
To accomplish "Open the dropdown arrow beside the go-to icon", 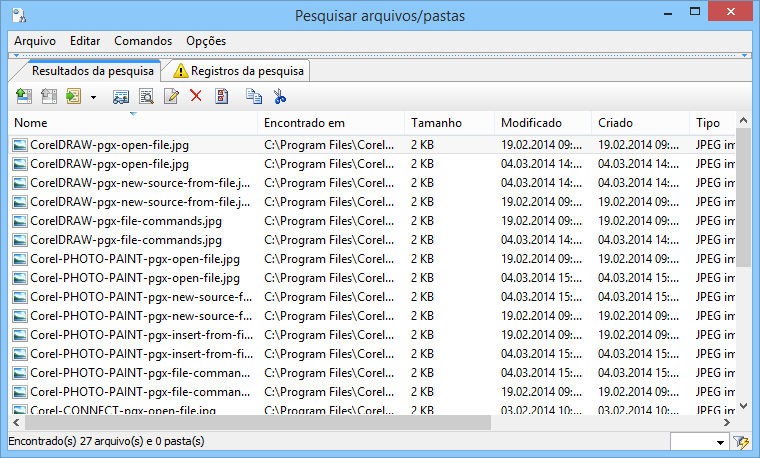I will coord(93,97).
